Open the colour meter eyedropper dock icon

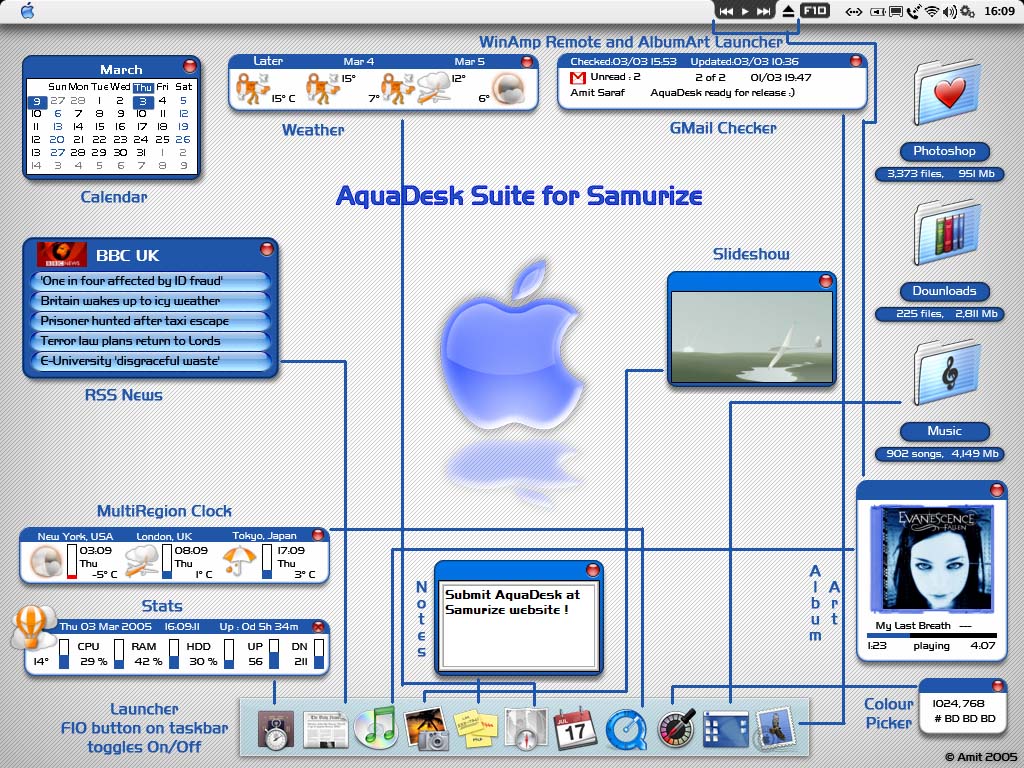point(676,729)
